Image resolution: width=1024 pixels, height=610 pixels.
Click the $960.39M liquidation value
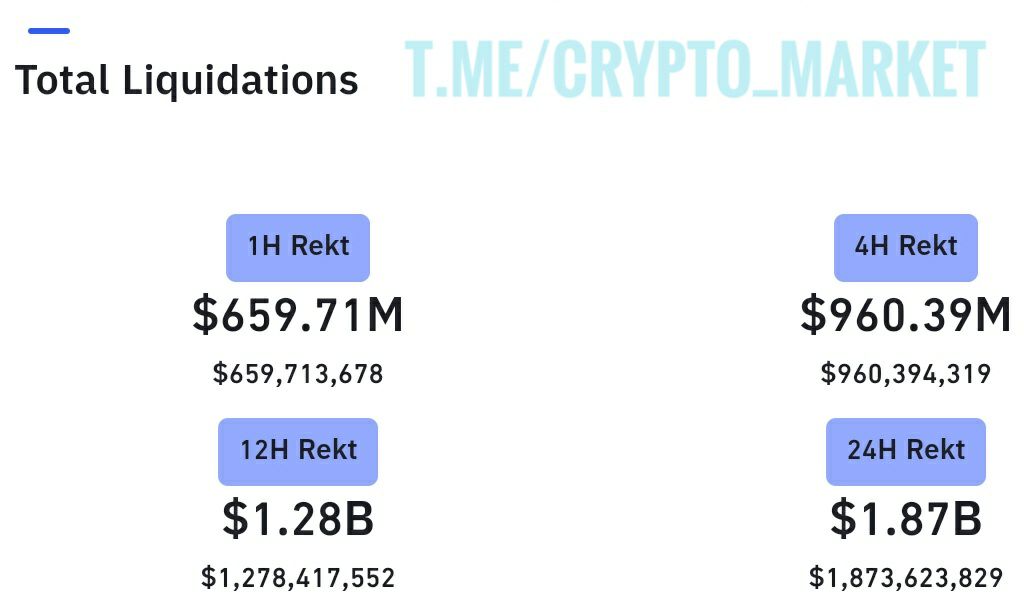point(906,315)
